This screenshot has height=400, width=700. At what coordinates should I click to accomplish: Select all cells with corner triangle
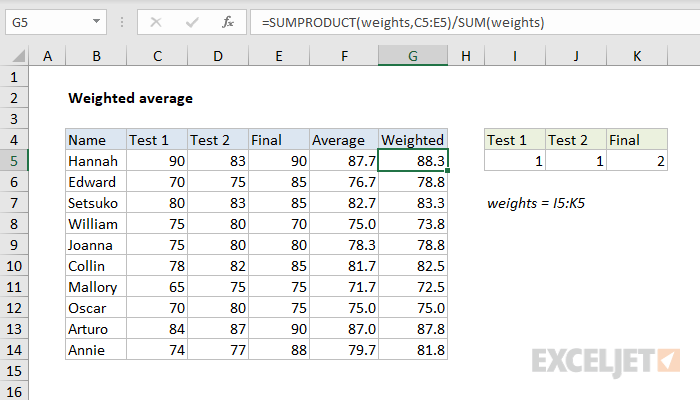(x=18, y=56)
